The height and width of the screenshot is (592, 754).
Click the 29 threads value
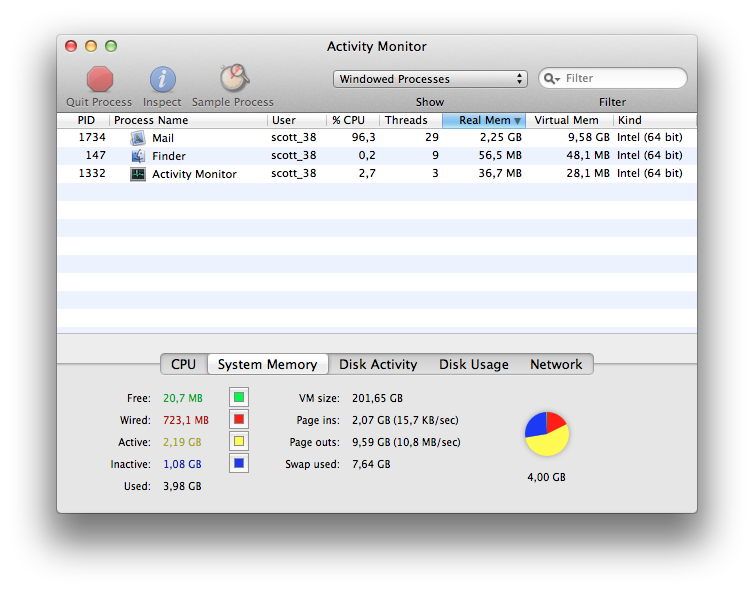pos(432,137)
